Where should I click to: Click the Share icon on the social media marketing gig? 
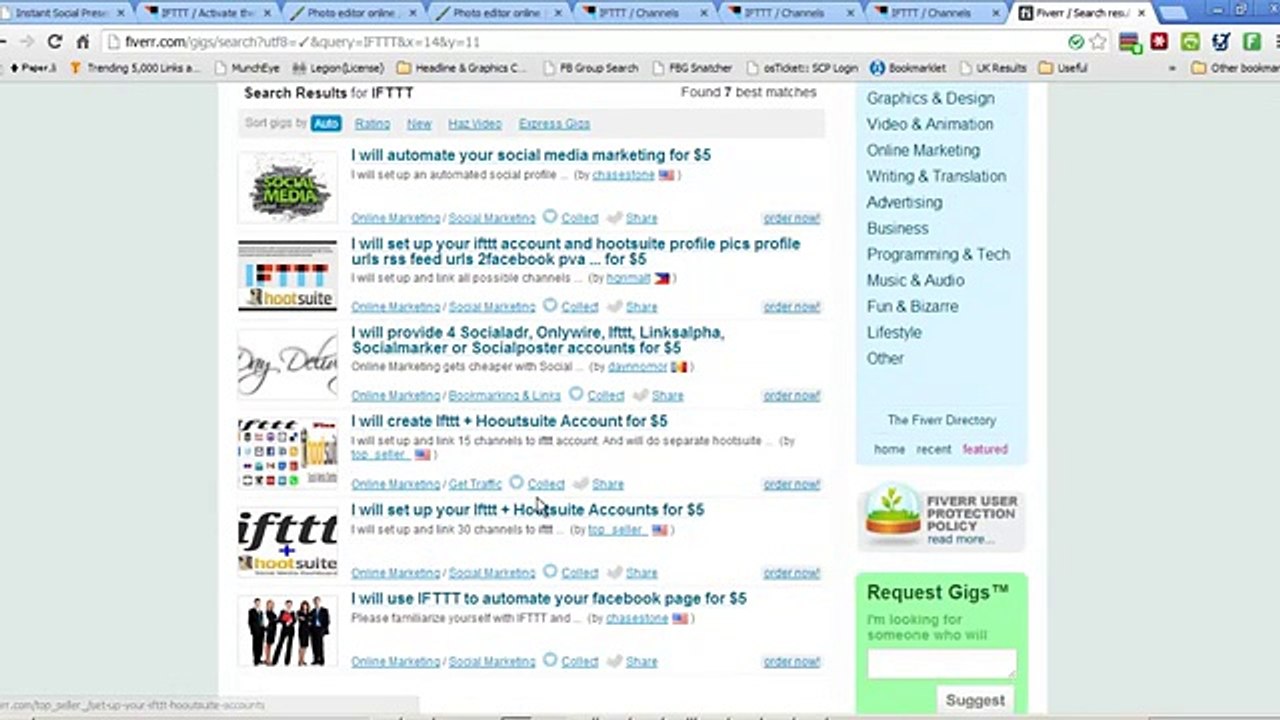tap(615, 217)
